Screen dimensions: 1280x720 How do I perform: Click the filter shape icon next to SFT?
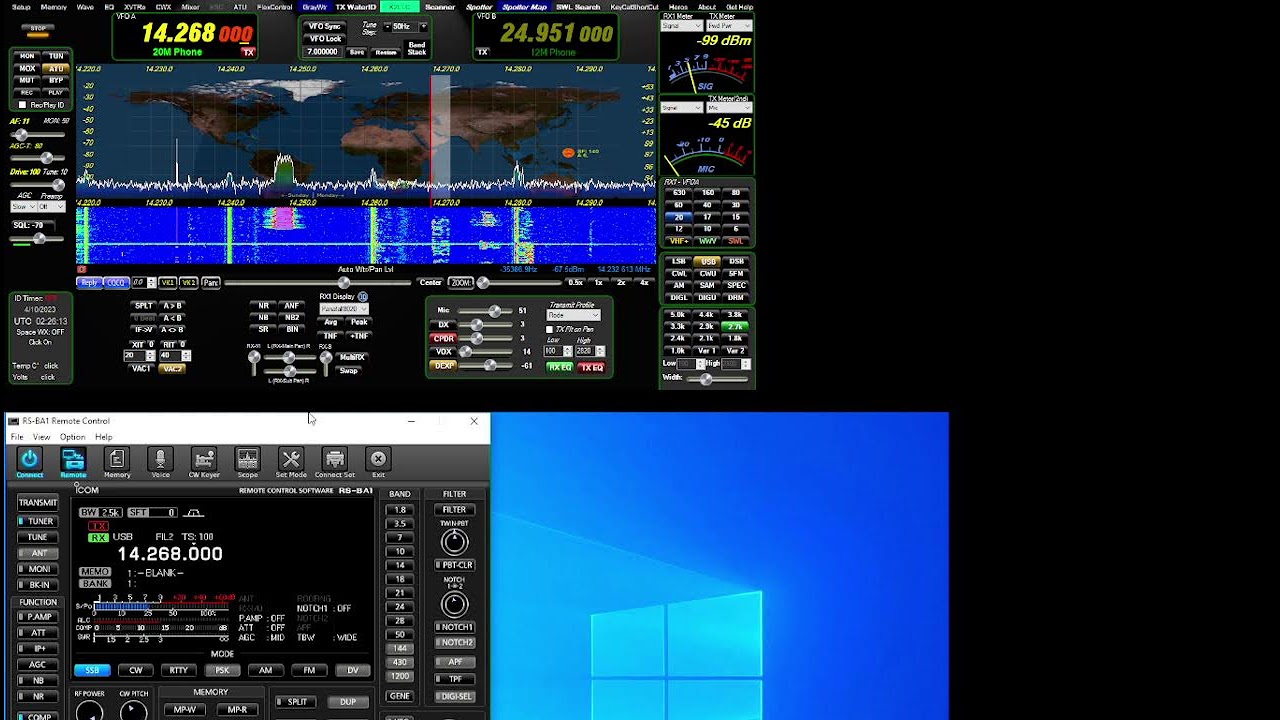[194, 513]
